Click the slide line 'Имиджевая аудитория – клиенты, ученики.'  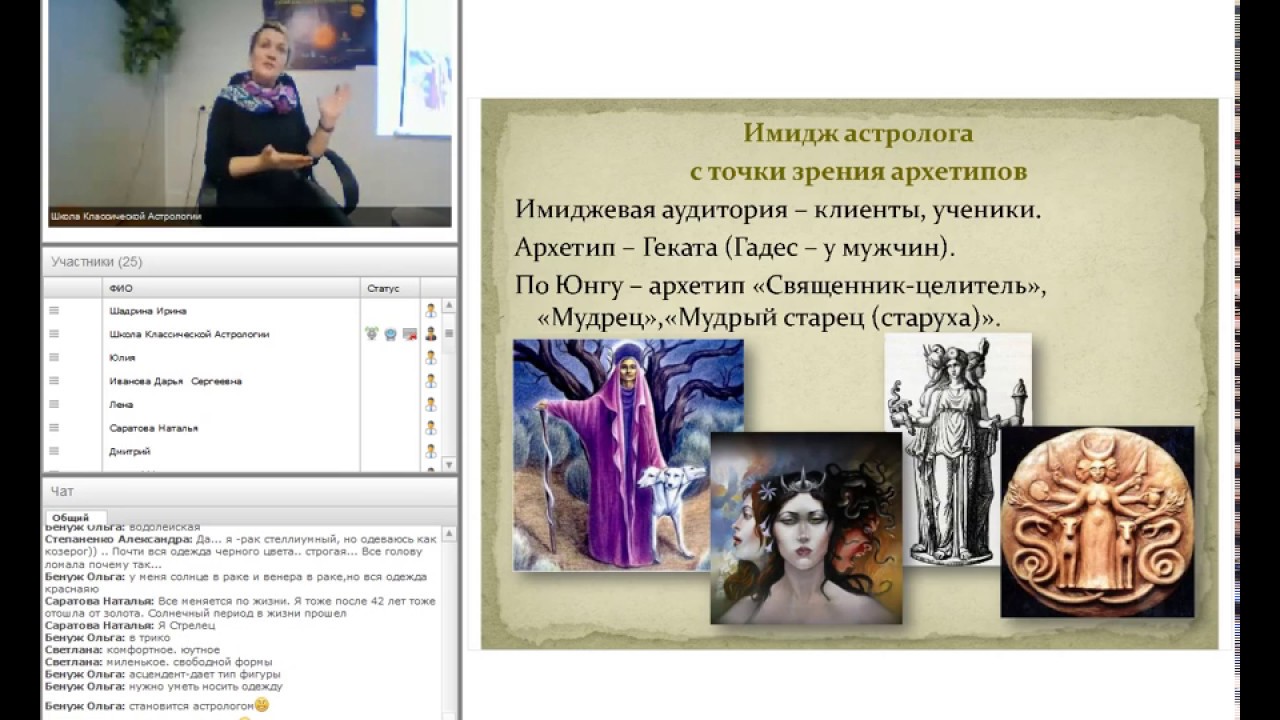coord(776,210)
